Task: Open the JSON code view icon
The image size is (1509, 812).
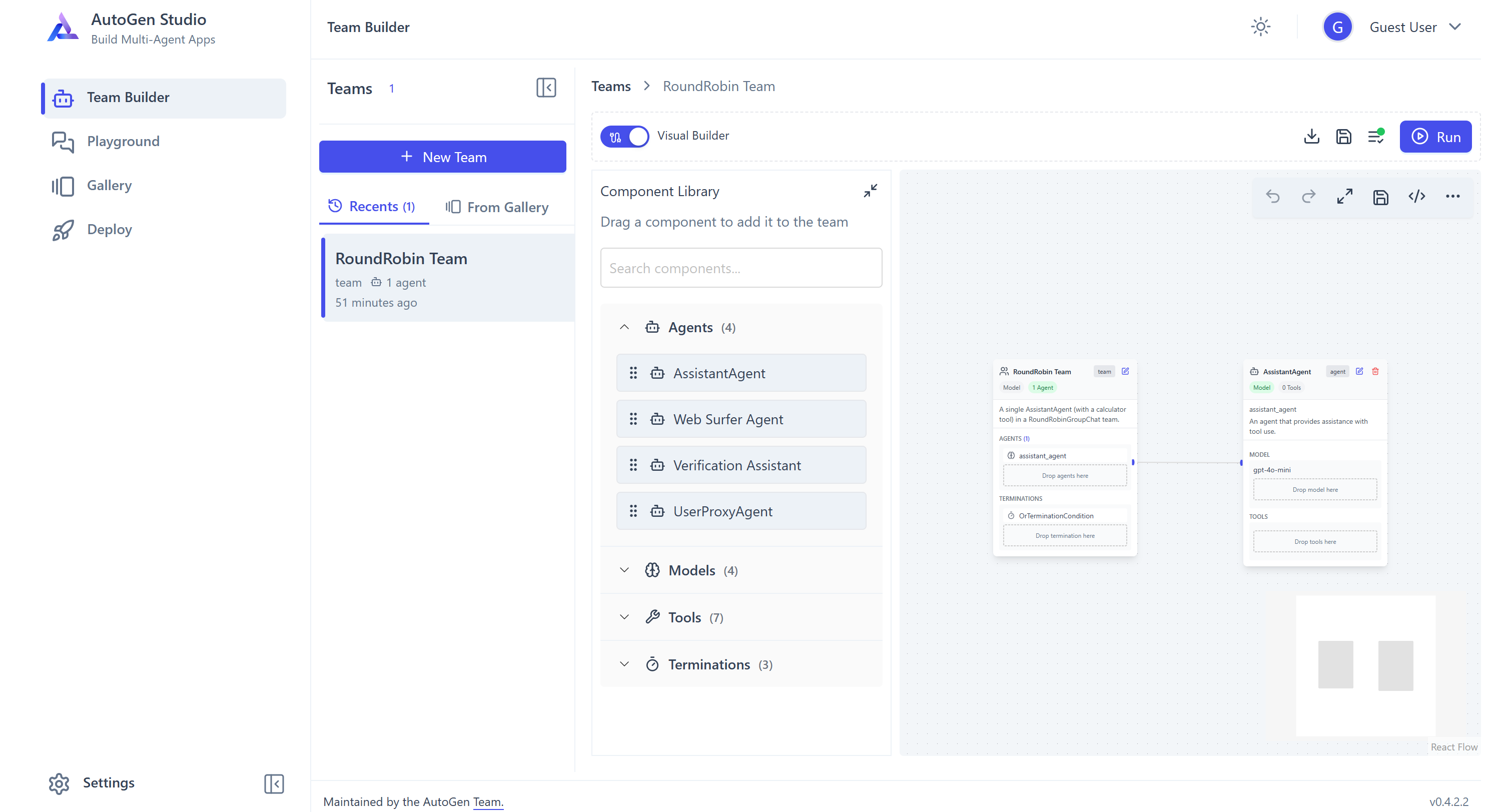Action: (x=1416, y=196)
